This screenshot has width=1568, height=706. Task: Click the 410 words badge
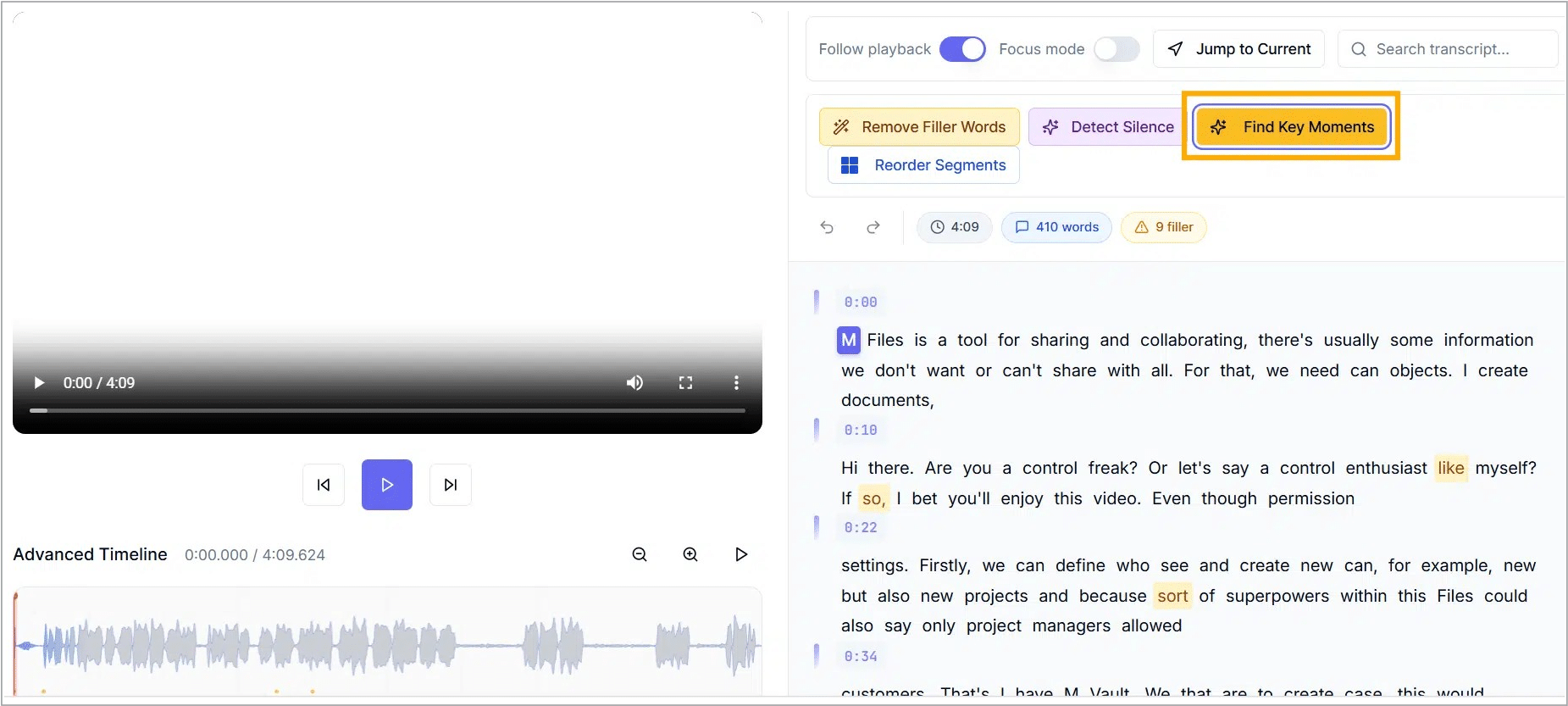(x=1056, y=227)
